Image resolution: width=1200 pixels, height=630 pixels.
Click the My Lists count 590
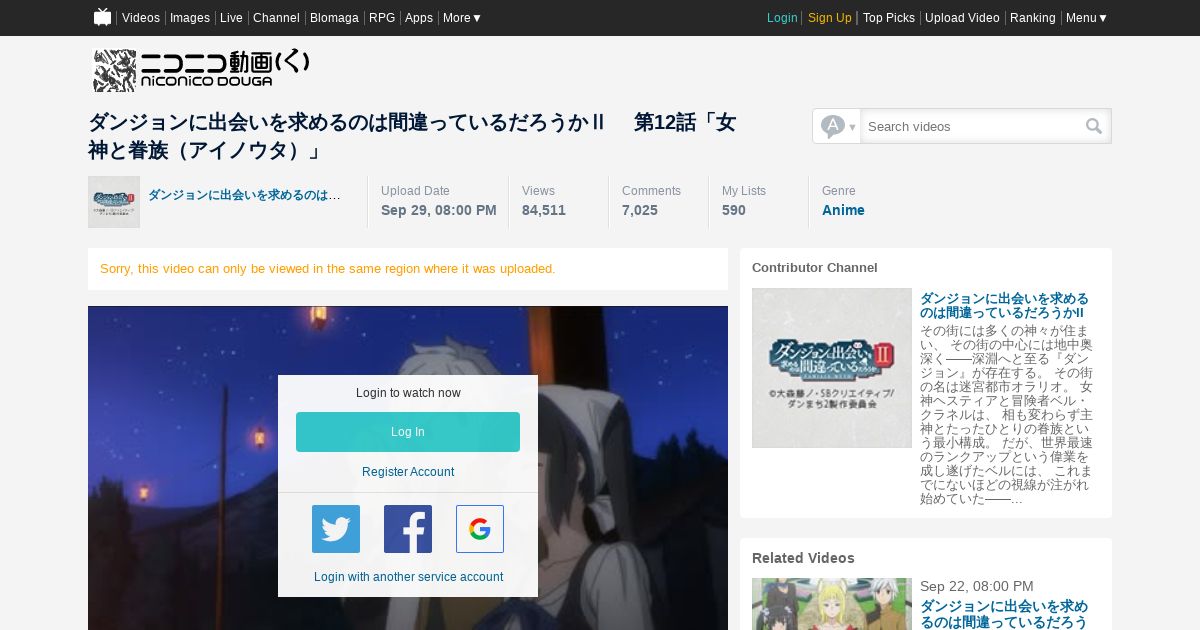(x=734, y=210)
